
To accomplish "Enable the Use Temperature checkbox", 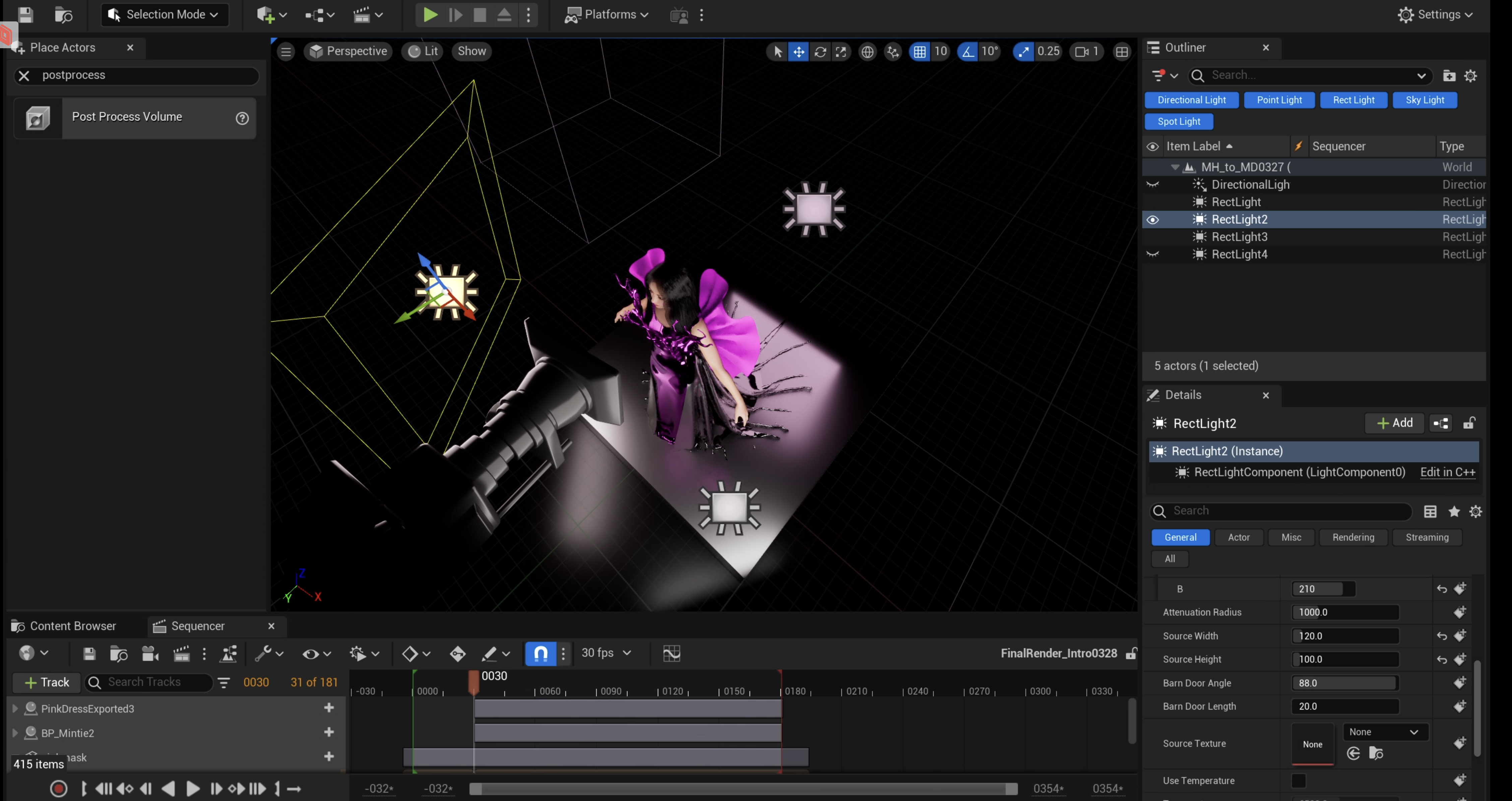I will coord(1298,781).
